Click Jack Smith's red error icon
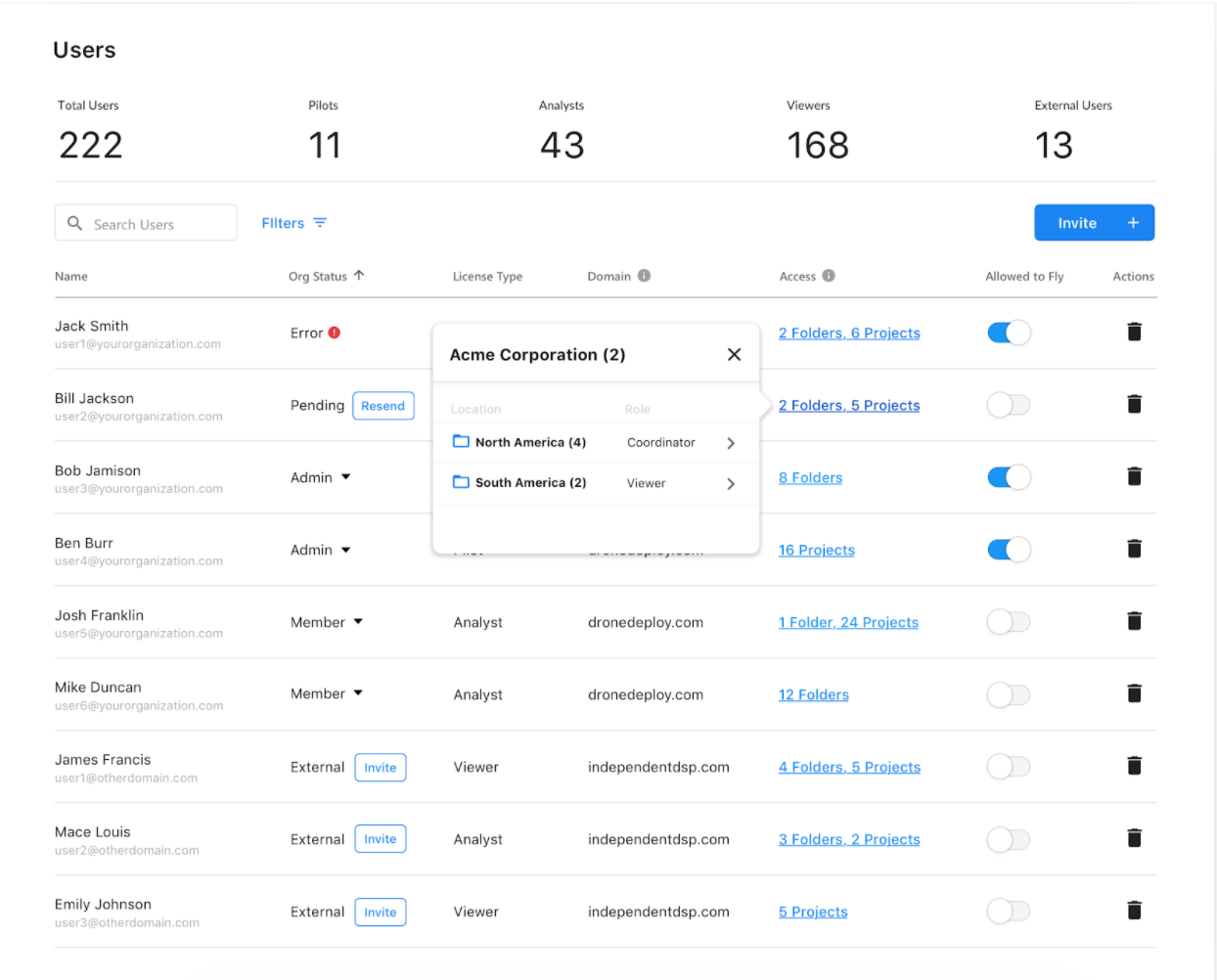 335,333
